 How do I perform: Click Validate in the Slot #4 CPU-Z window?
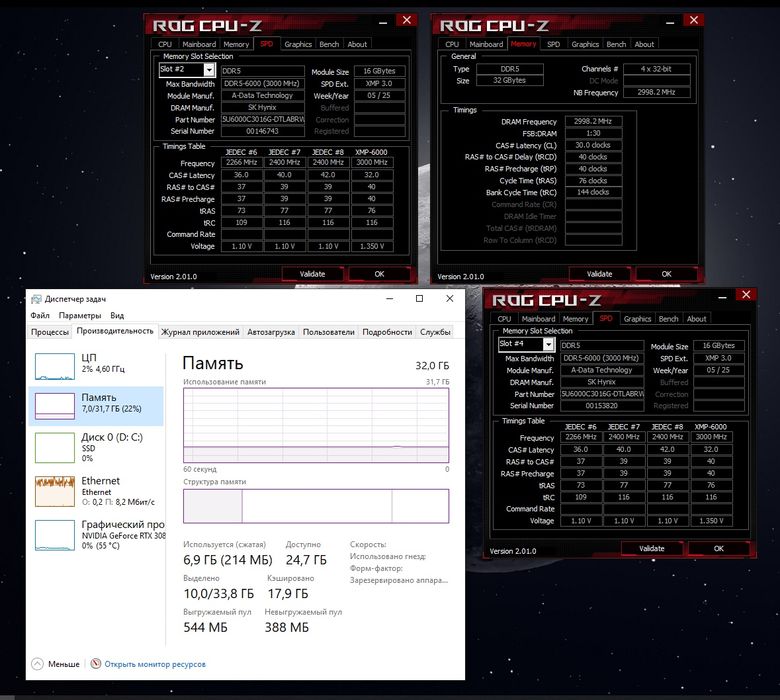click(652, 548)
